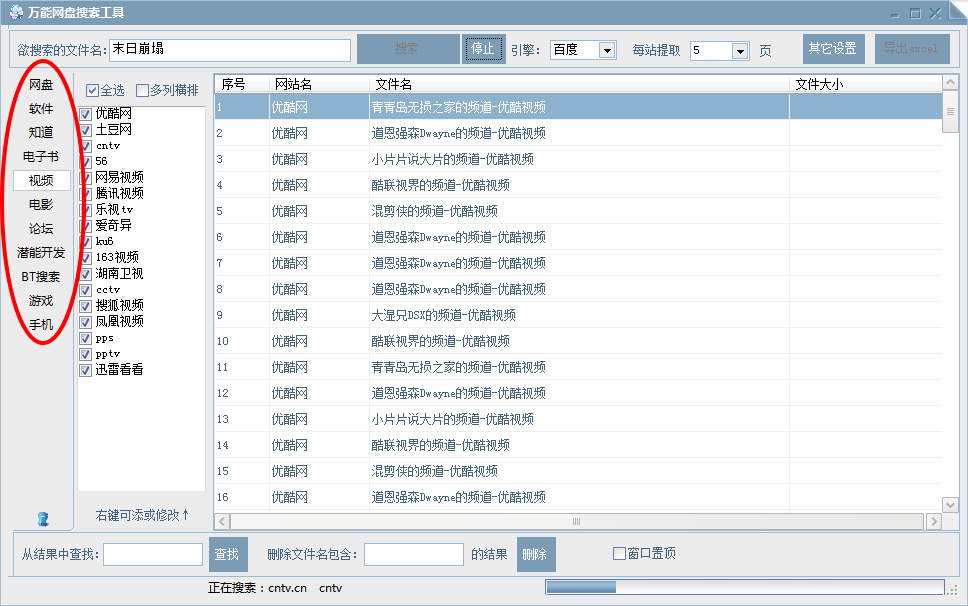Select row 1 青青岛无损之家的频道
This screenshot has height=606, width=968.
578,107
